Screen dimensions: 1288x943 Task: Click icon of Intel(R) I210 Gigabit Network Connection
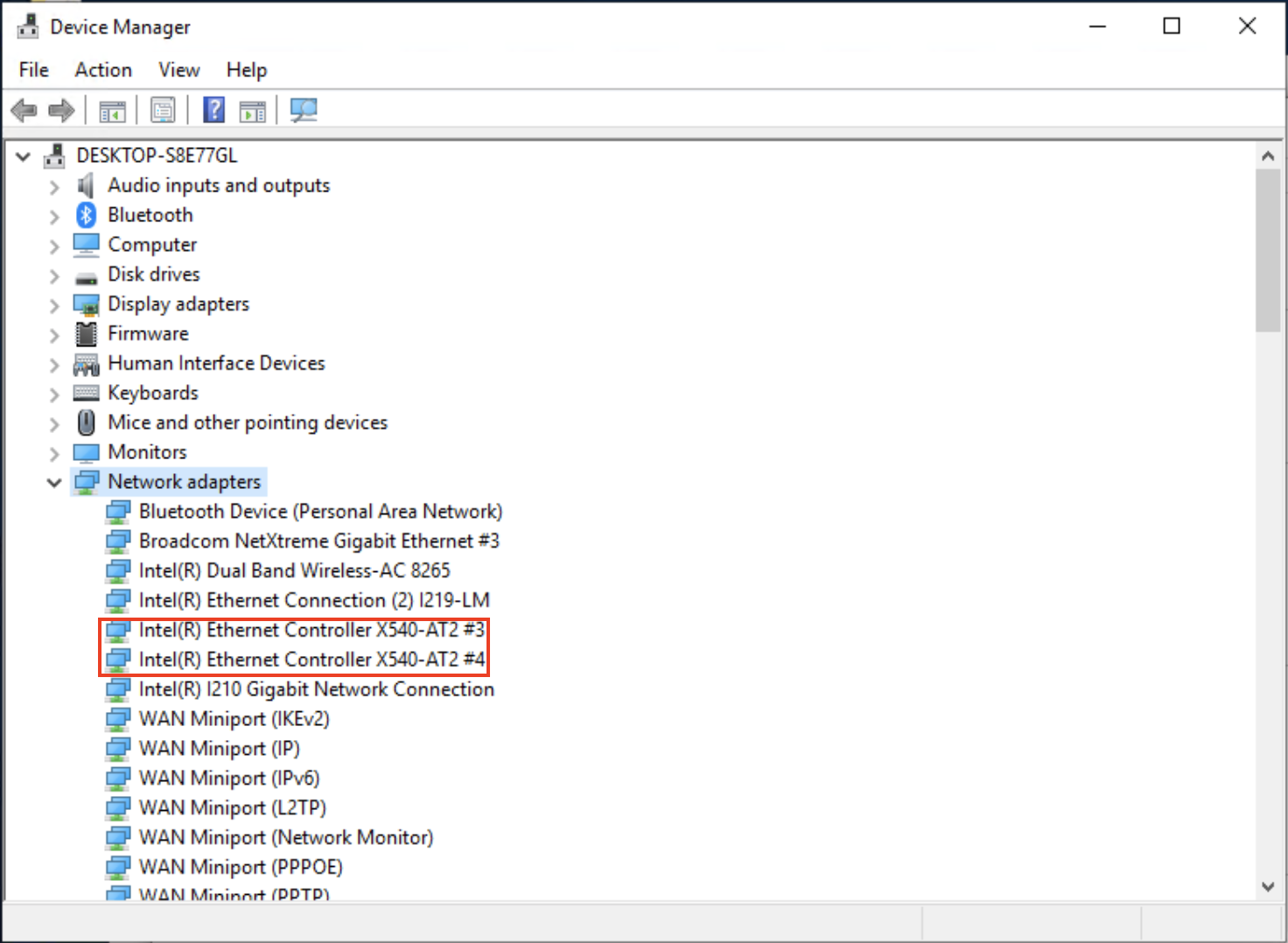(x=117, y=689)
